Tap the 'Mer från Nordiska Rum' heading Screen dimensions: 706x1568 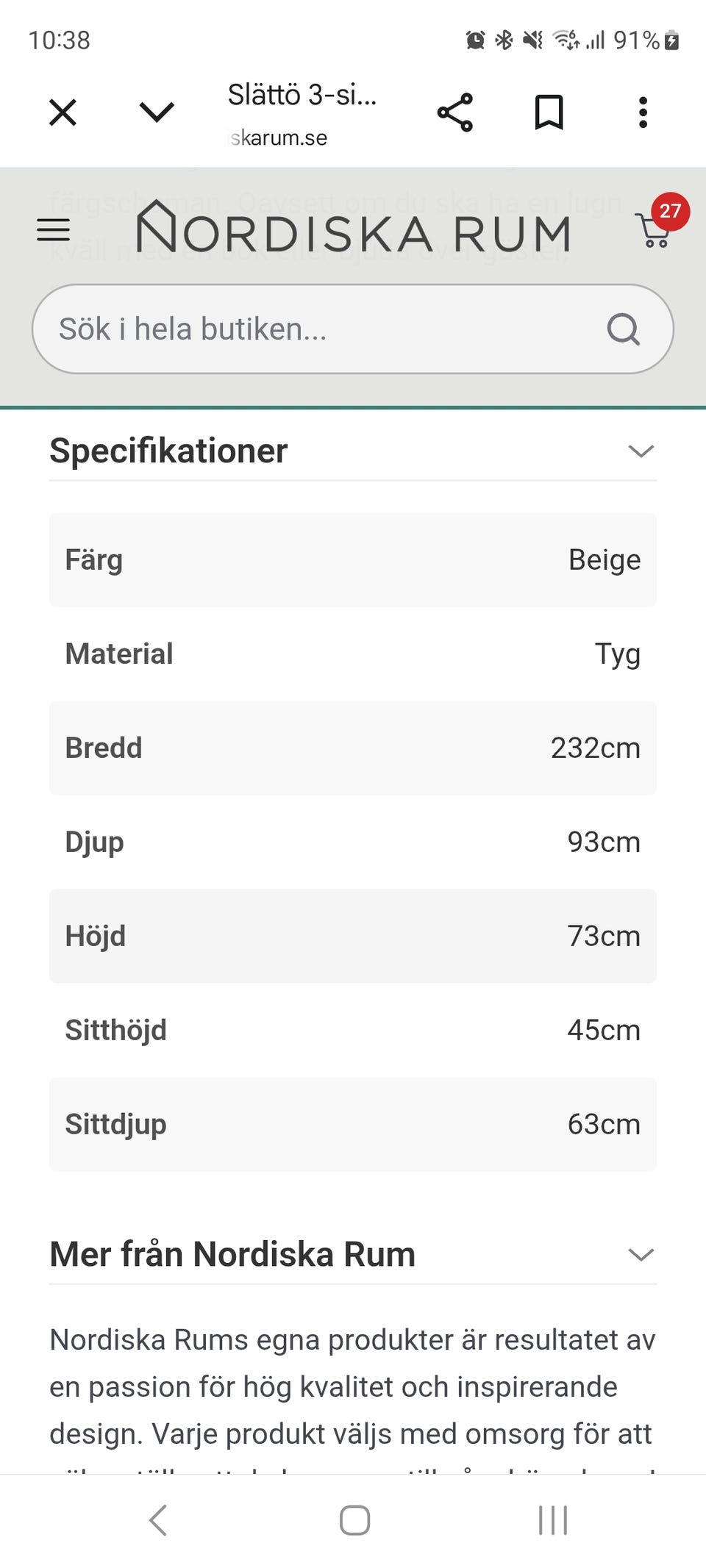[232, 1254]
